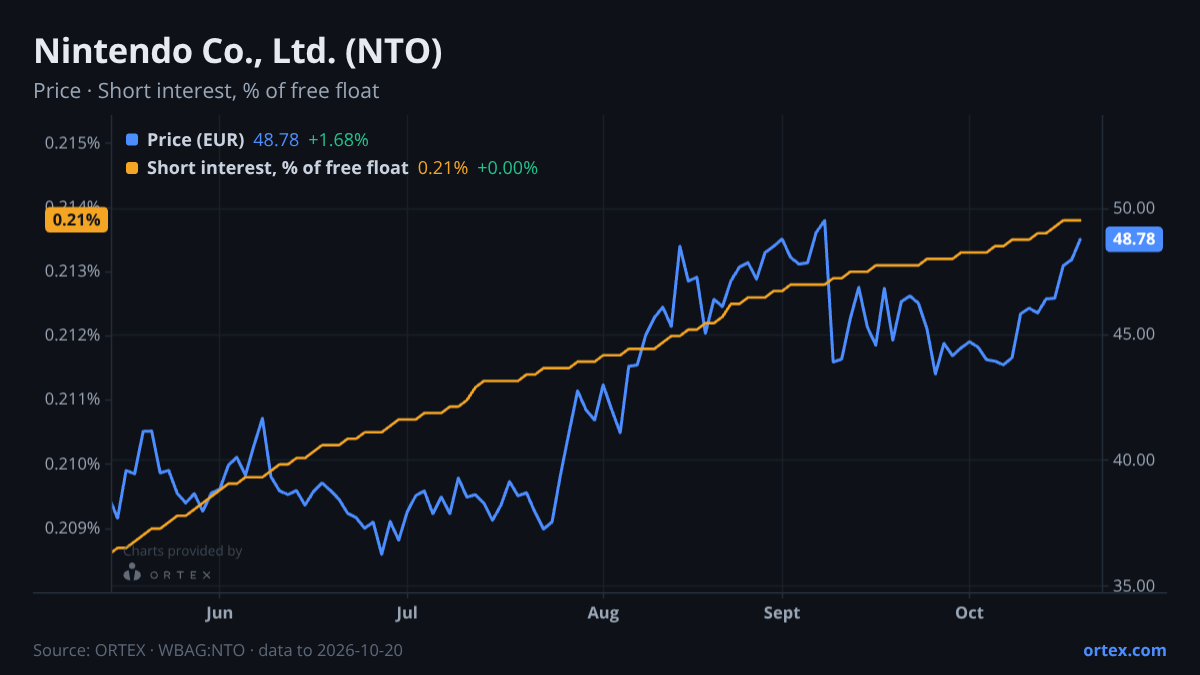Click the Jul x-axis label
This screenshot has height=675, width=1200.
pos(406,613)
